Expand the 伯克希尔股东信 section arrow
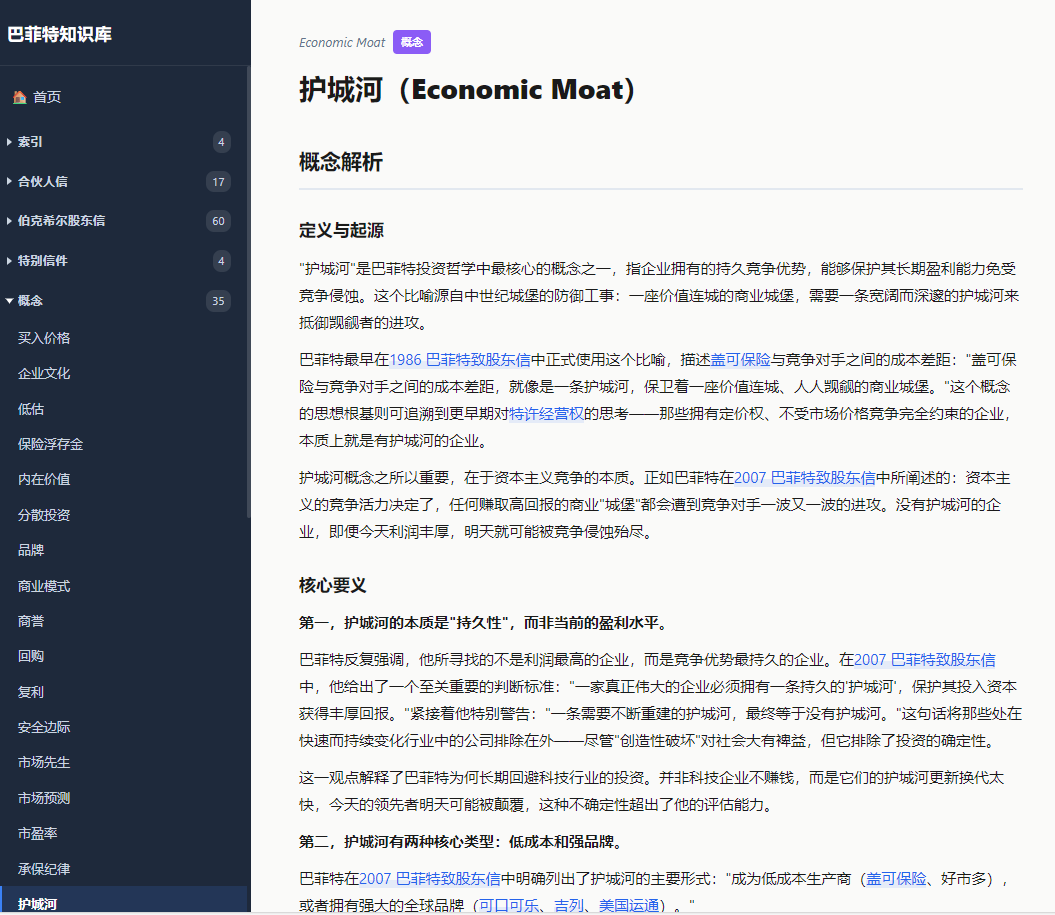Image resolution: width=1055 pixels, height=915 pixels. click(9, 221)
